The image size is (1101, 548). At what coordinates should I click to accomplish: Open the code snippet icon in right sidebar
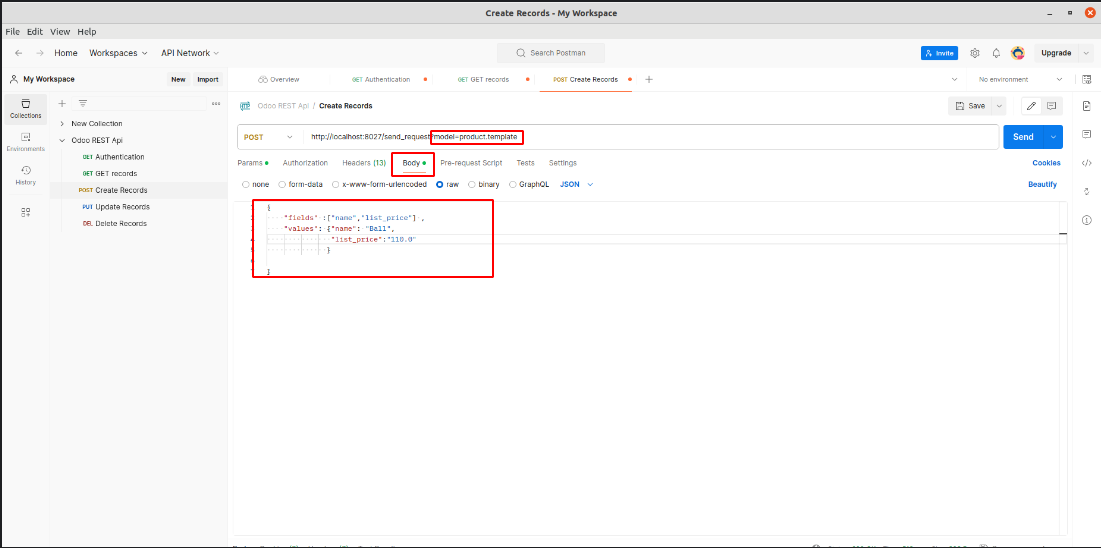point(1086,162)
